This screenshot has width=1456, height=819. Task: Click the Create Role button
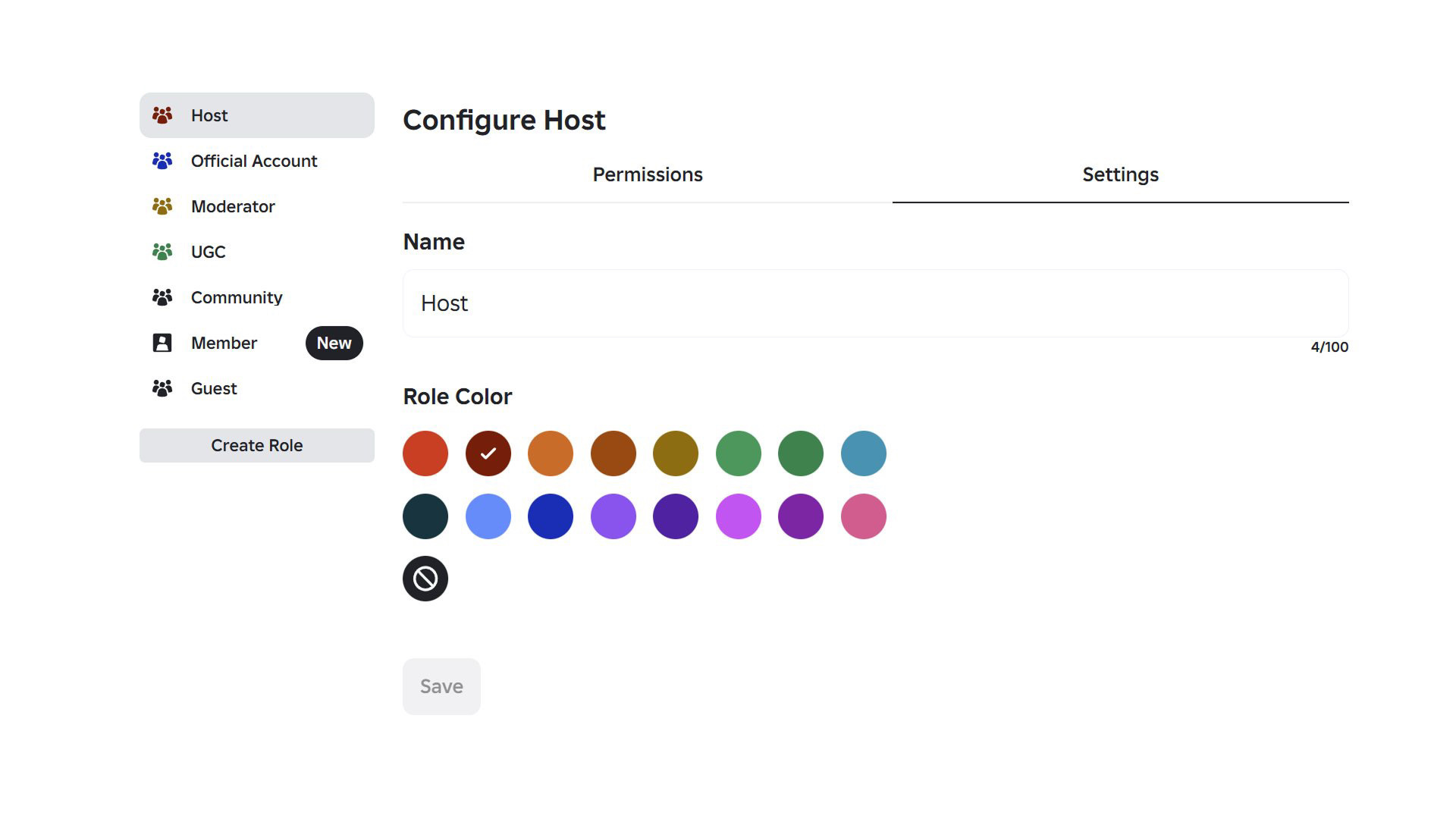coord(256,445)
